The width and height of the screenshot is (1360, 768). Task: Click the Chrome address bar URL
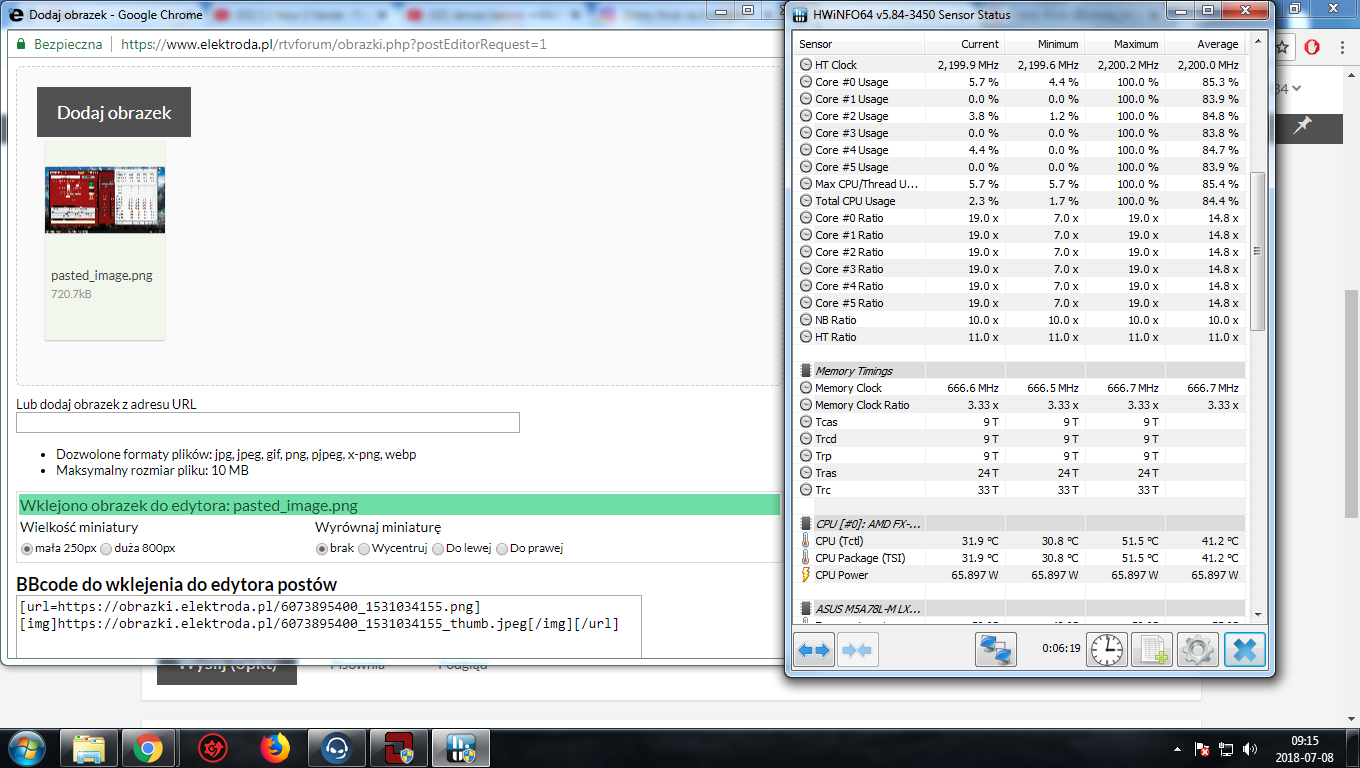(334, 44)
